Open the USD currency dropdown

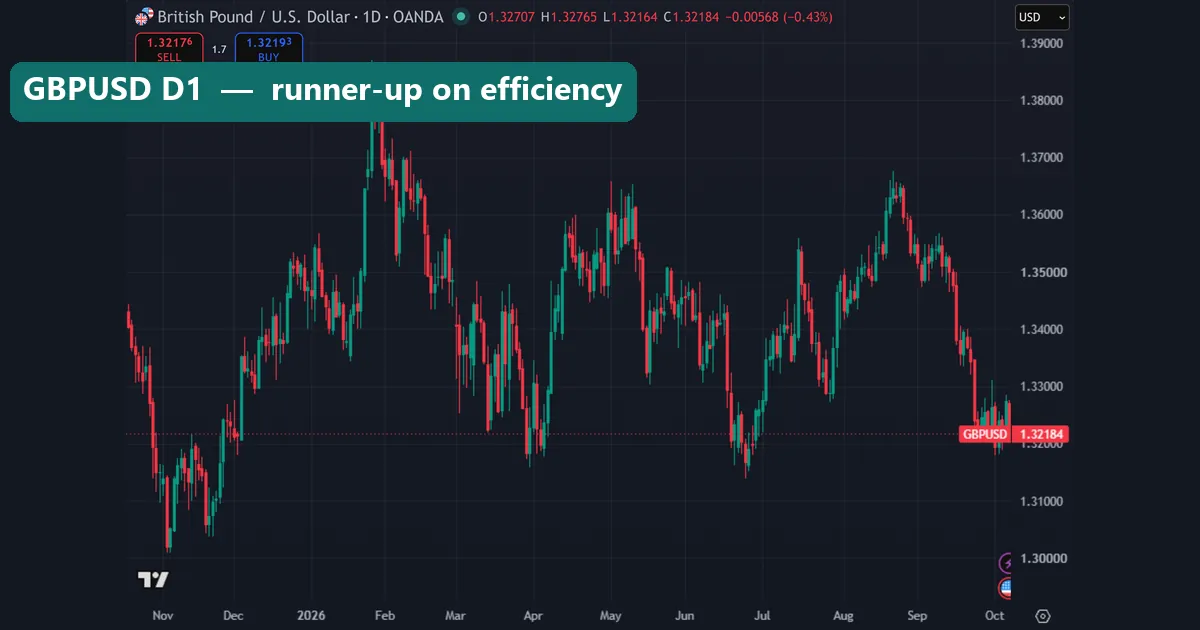[x=1042, y=17]
